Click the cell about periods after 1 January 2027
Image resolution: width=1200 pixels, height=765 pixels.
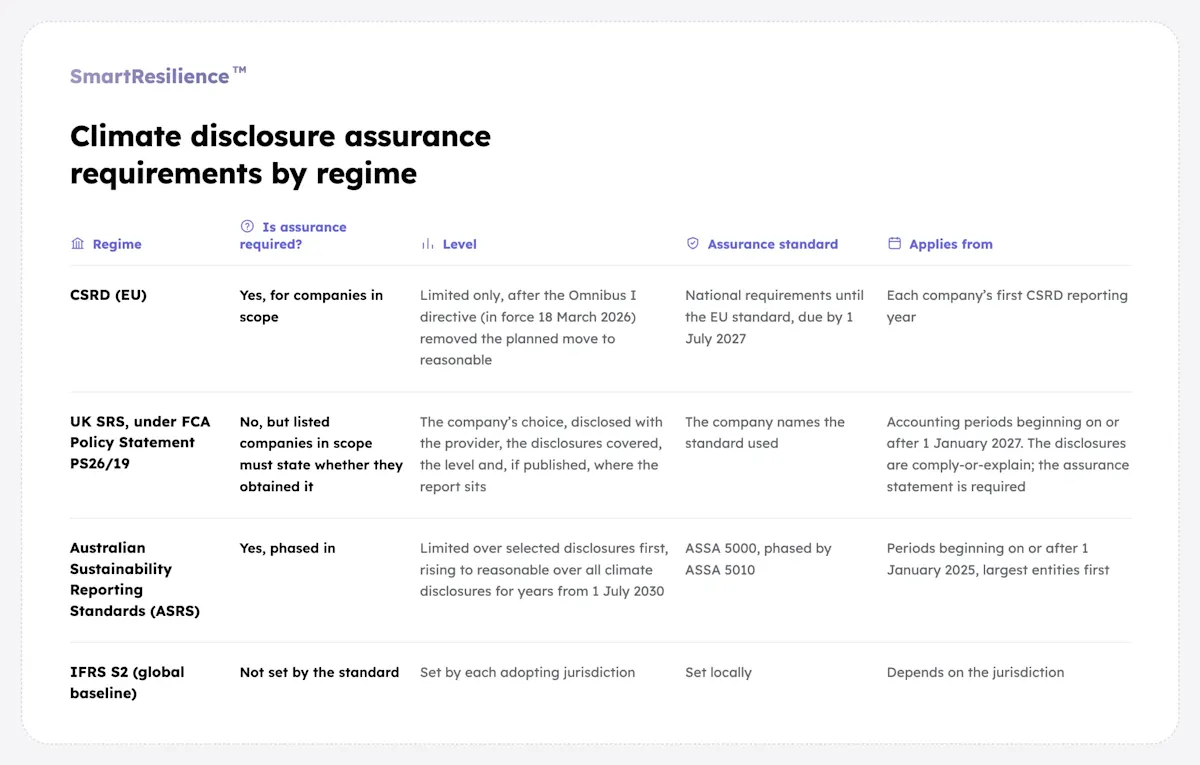1008,454
